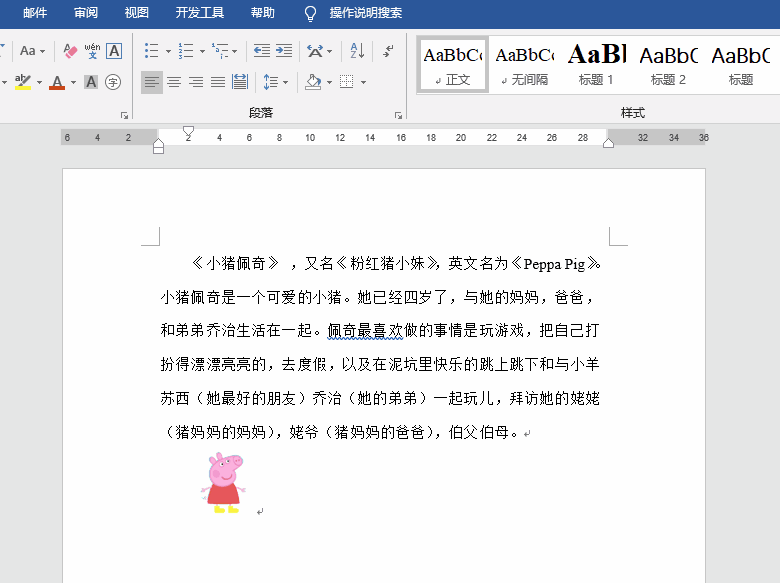This screenshot has height=583, width=780.
Task: Clear all formatting with eraser icon
Action: tap(70, 51)
